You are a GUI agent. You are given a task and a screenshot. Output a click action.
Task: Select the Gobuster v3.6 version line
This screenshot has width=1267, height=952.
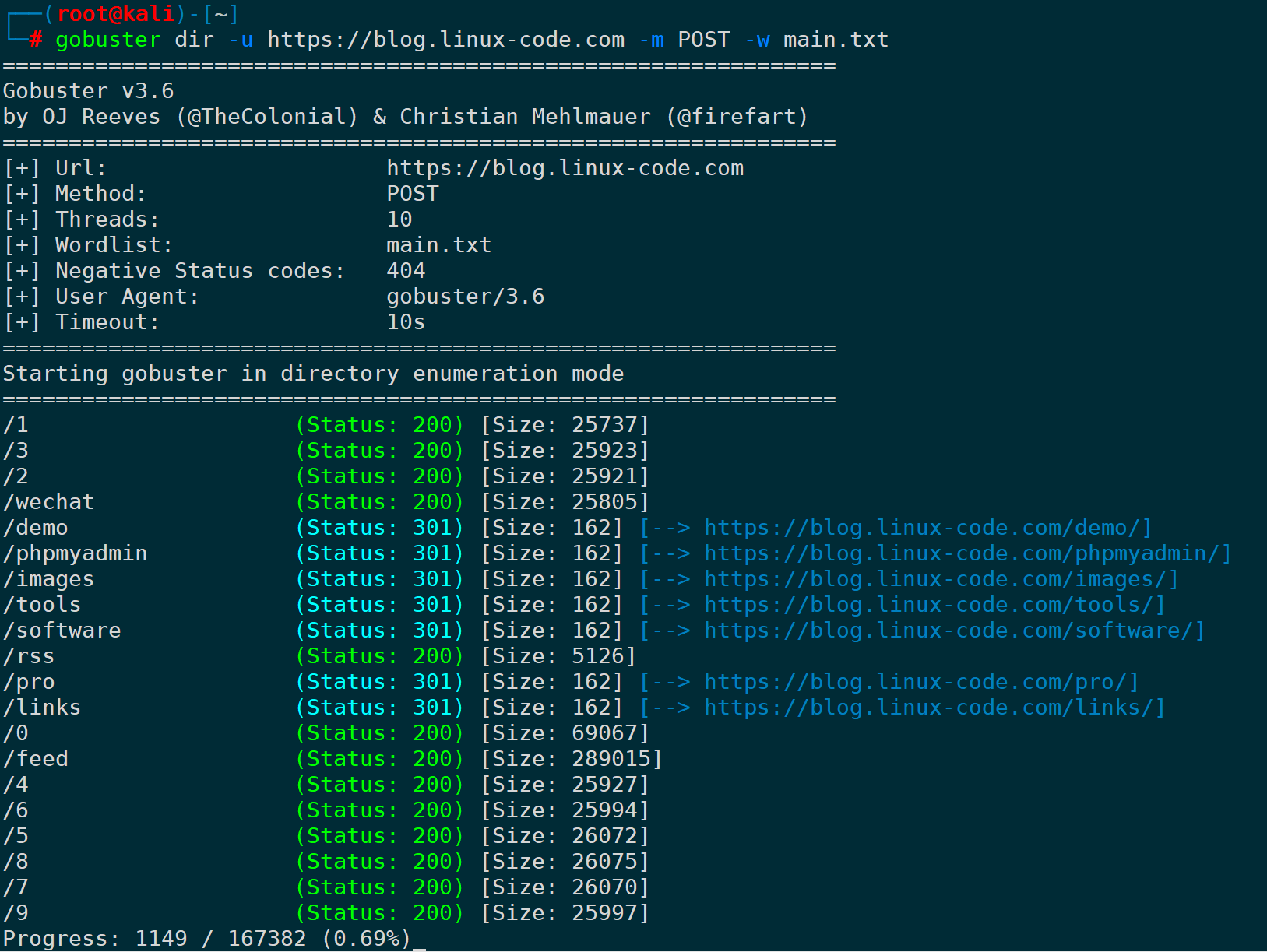click(x=89, y=91)
